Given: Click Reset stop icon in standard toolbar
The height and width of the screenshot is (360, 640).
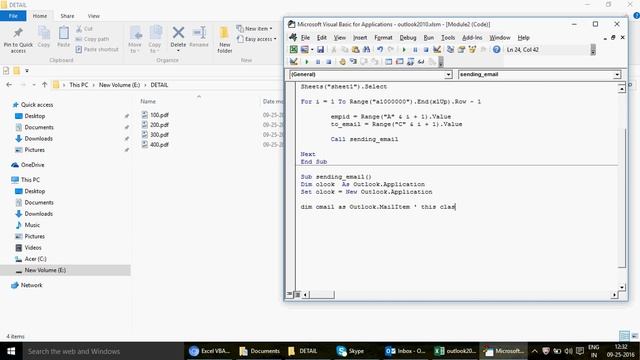Looking at the screenshot, I should click(x=426, y=49).
